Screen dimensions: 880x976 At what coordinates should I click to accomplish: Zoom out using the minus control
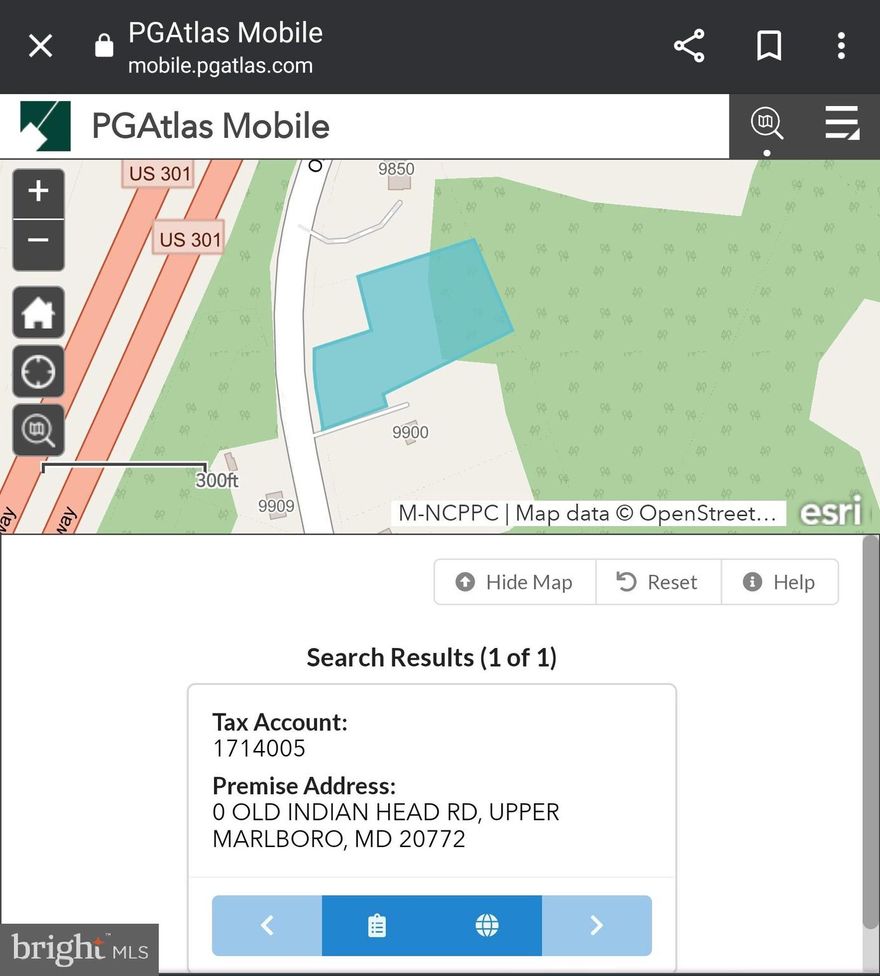[38, 243]
